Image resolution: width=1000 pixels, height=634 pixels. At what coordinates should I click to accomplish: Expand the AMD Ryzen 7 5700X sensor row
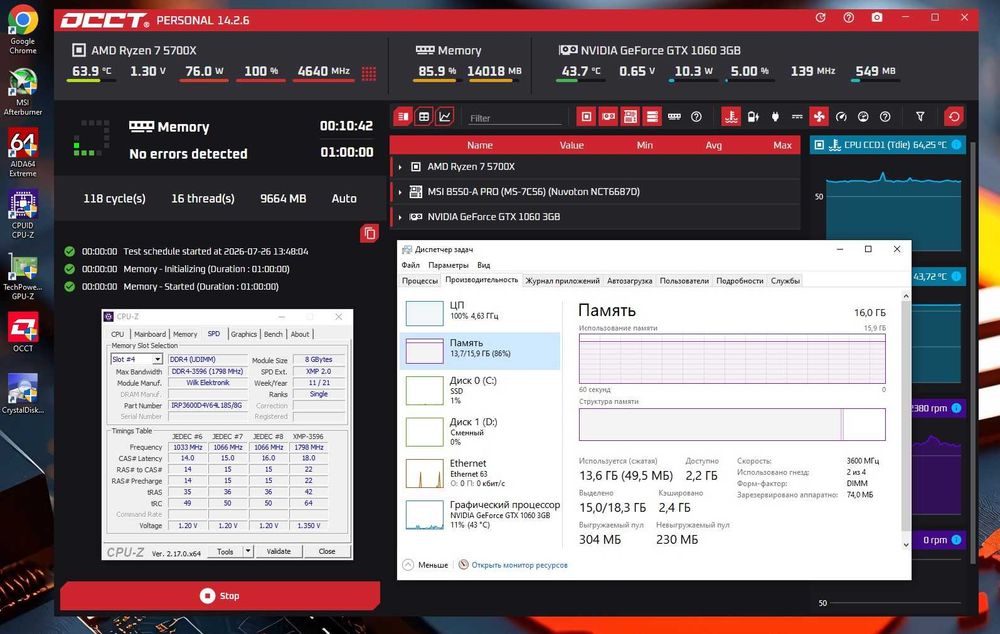point(400,167)
